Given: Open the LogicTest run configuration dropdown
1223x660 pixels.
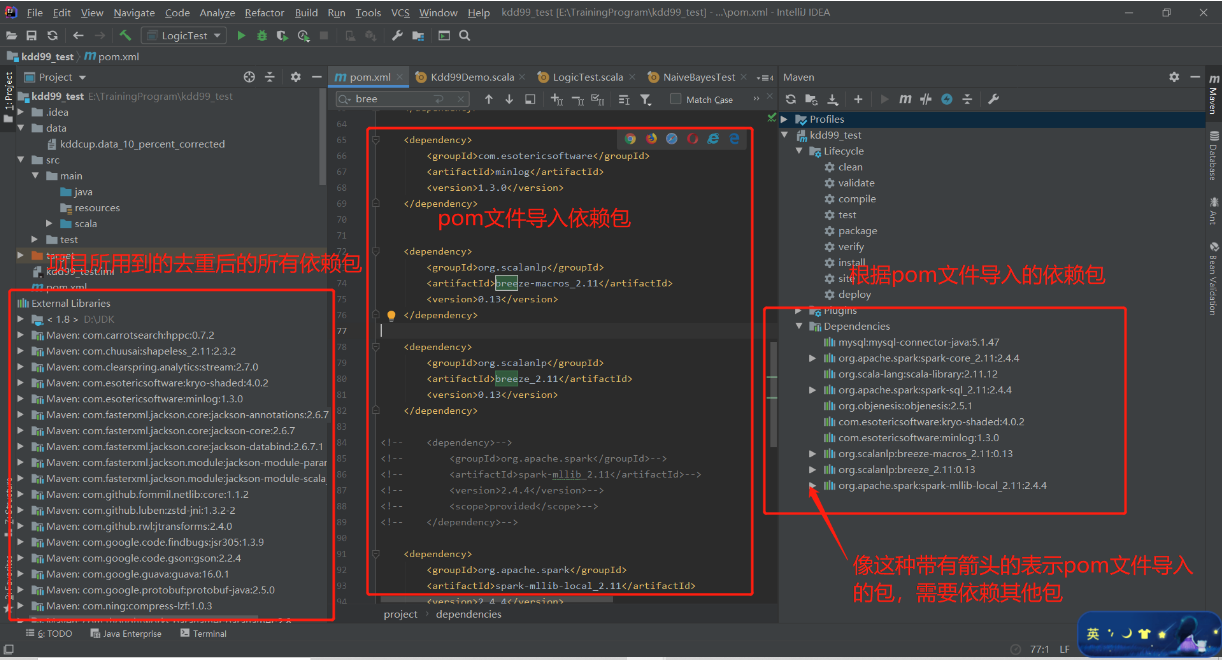Looking at the screenshot, I should point(185,35).
